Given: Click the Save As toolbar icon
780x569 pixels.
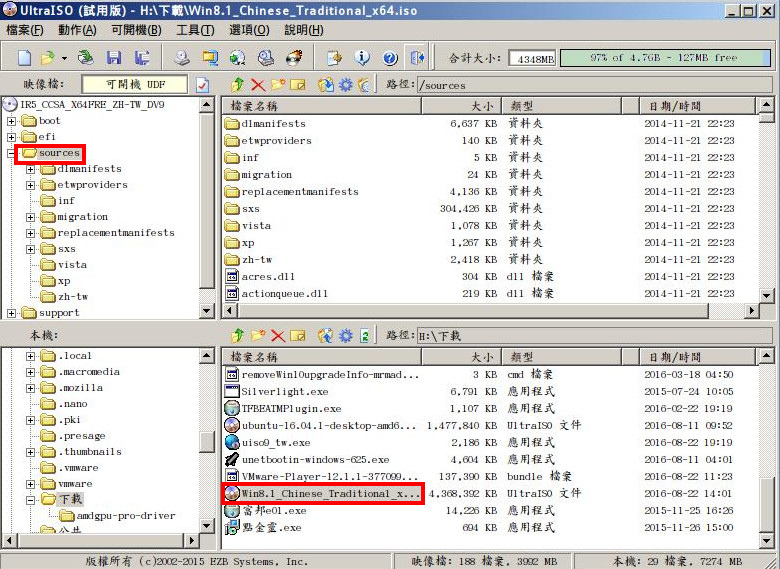Looking at the screenshot, I should click(x=142, y=58).
